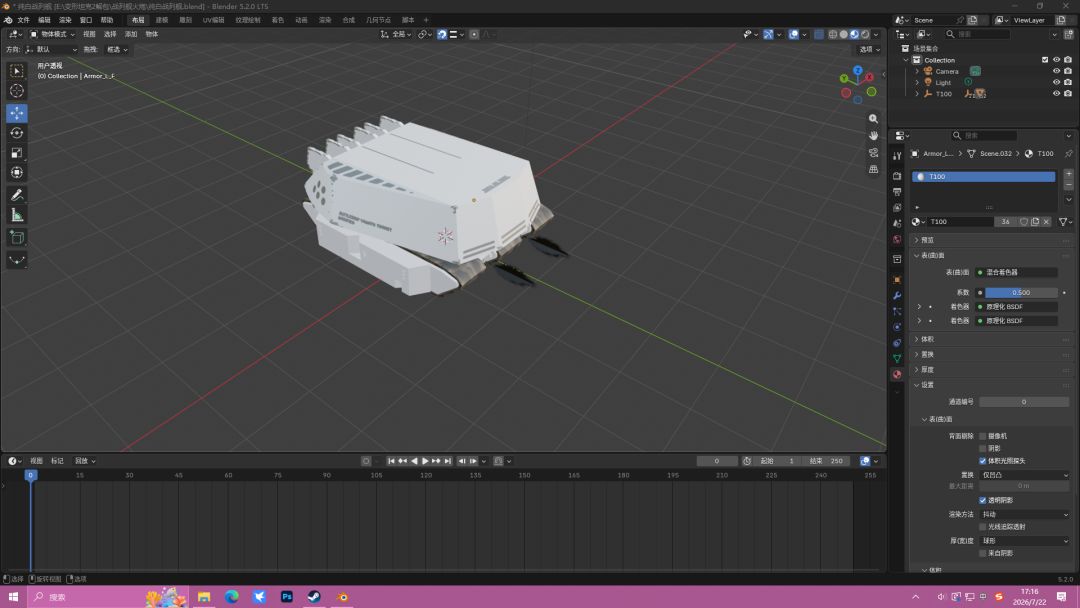The width and height of the screenshot is (1080, 608).
Task: Click the 结束 250 end frame field
Action: [x=827, y=461]
